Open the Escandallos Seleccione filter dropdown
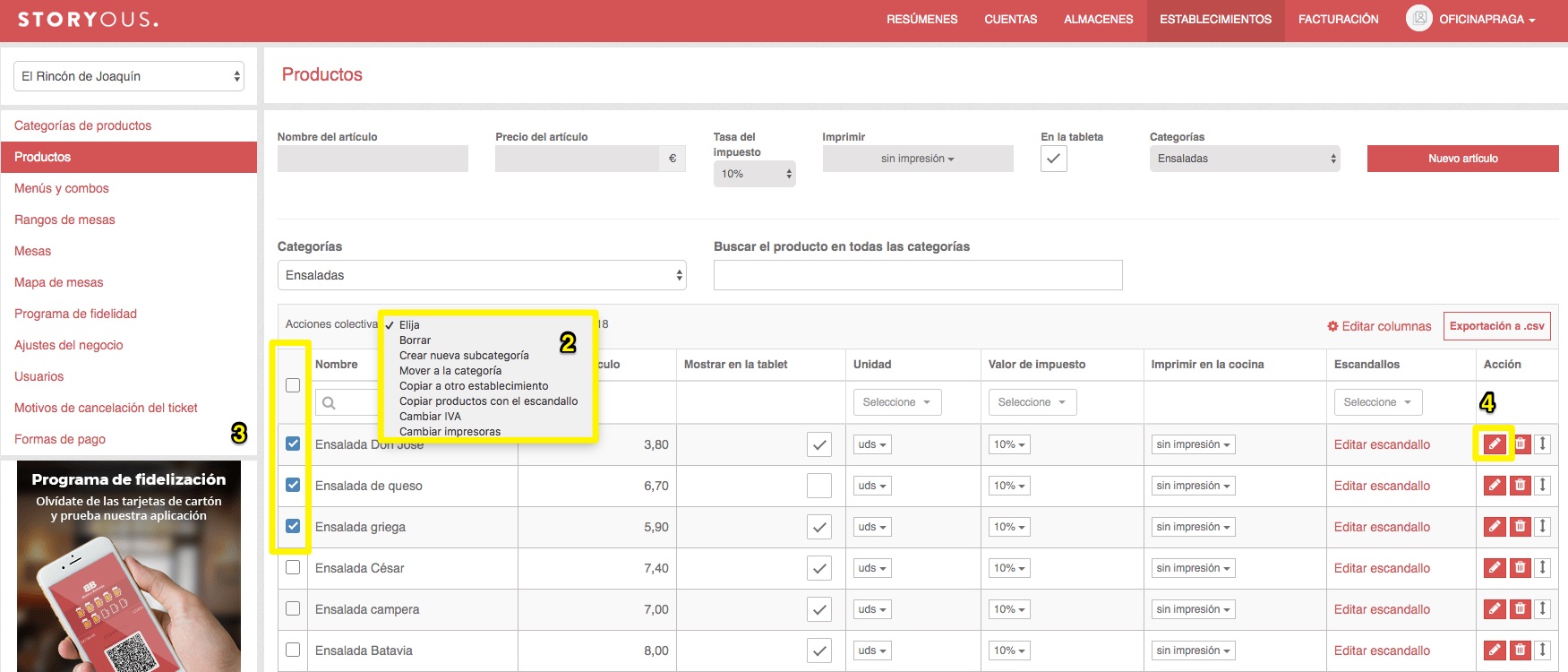This screenshot has height=672, width=1568. pos(1377,402)
